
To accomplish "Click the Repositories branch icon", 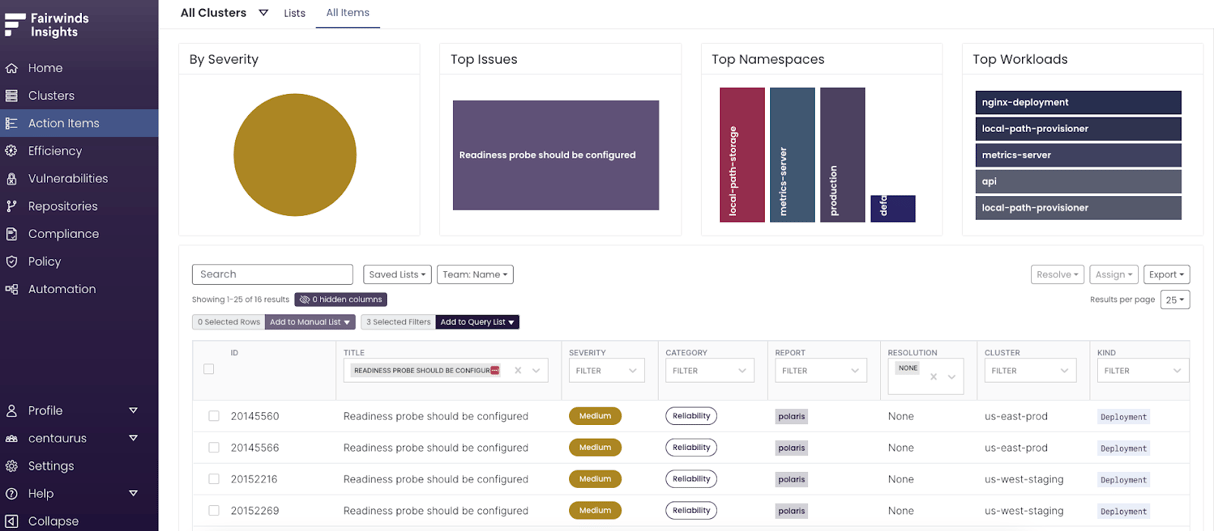I will click(x=12, y=206).
